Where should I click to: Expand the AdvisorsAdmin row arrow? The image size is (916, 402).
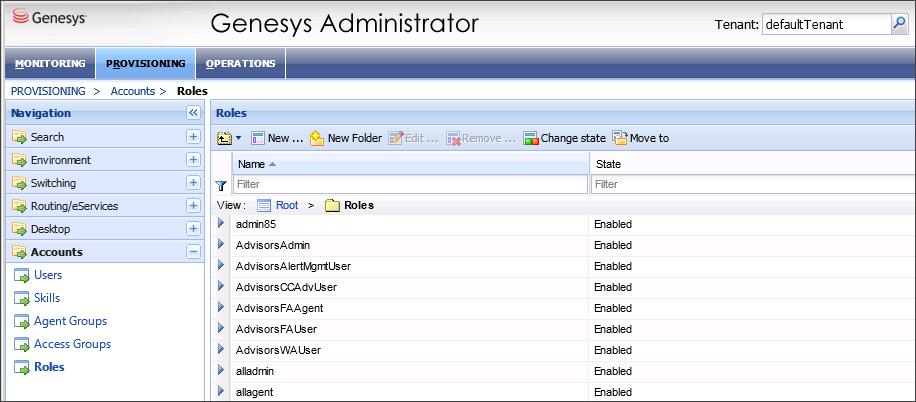point(221,244)
